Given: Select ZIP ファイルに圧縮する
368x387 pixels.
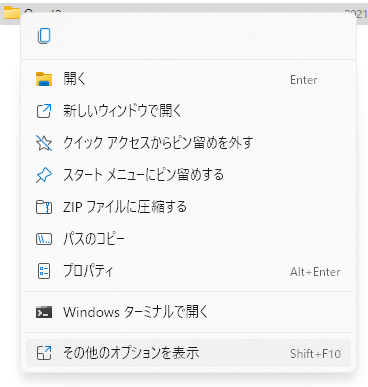Looking at the screenshot, I should coord(188,207).
